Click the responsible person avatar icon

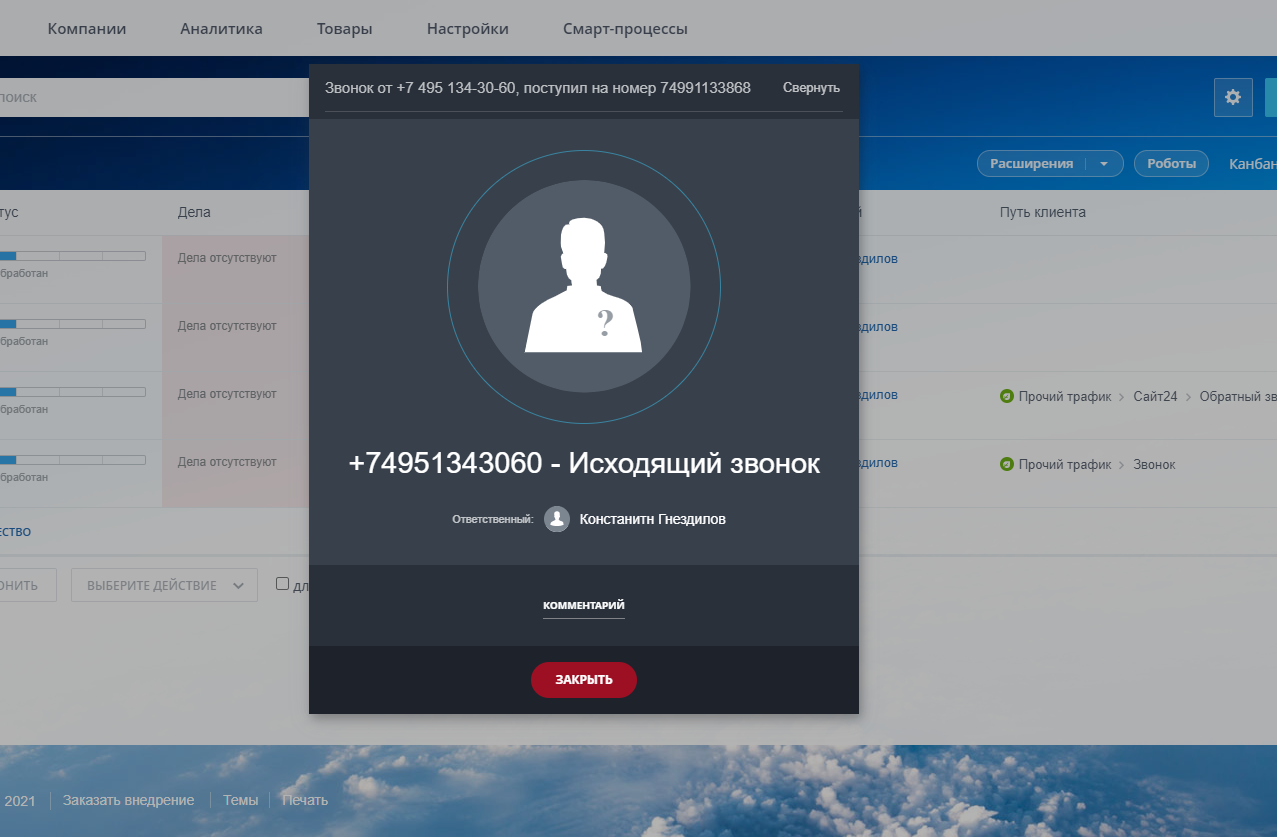coord(557,519)
